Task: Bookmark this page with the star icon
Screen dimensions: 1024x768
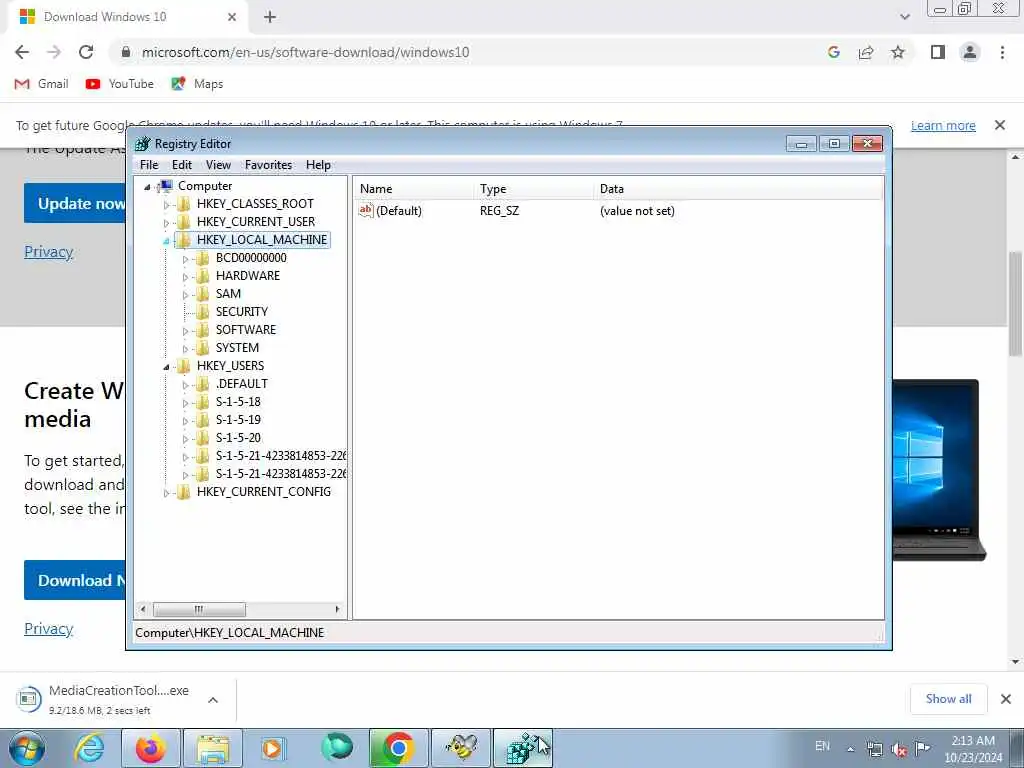Action: [898, 52]
